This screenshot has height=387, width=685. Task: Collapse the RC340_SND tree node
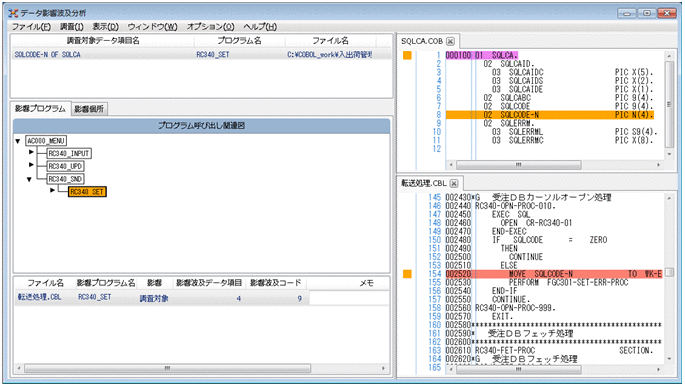pyautogui.click(x=29, y=179)
